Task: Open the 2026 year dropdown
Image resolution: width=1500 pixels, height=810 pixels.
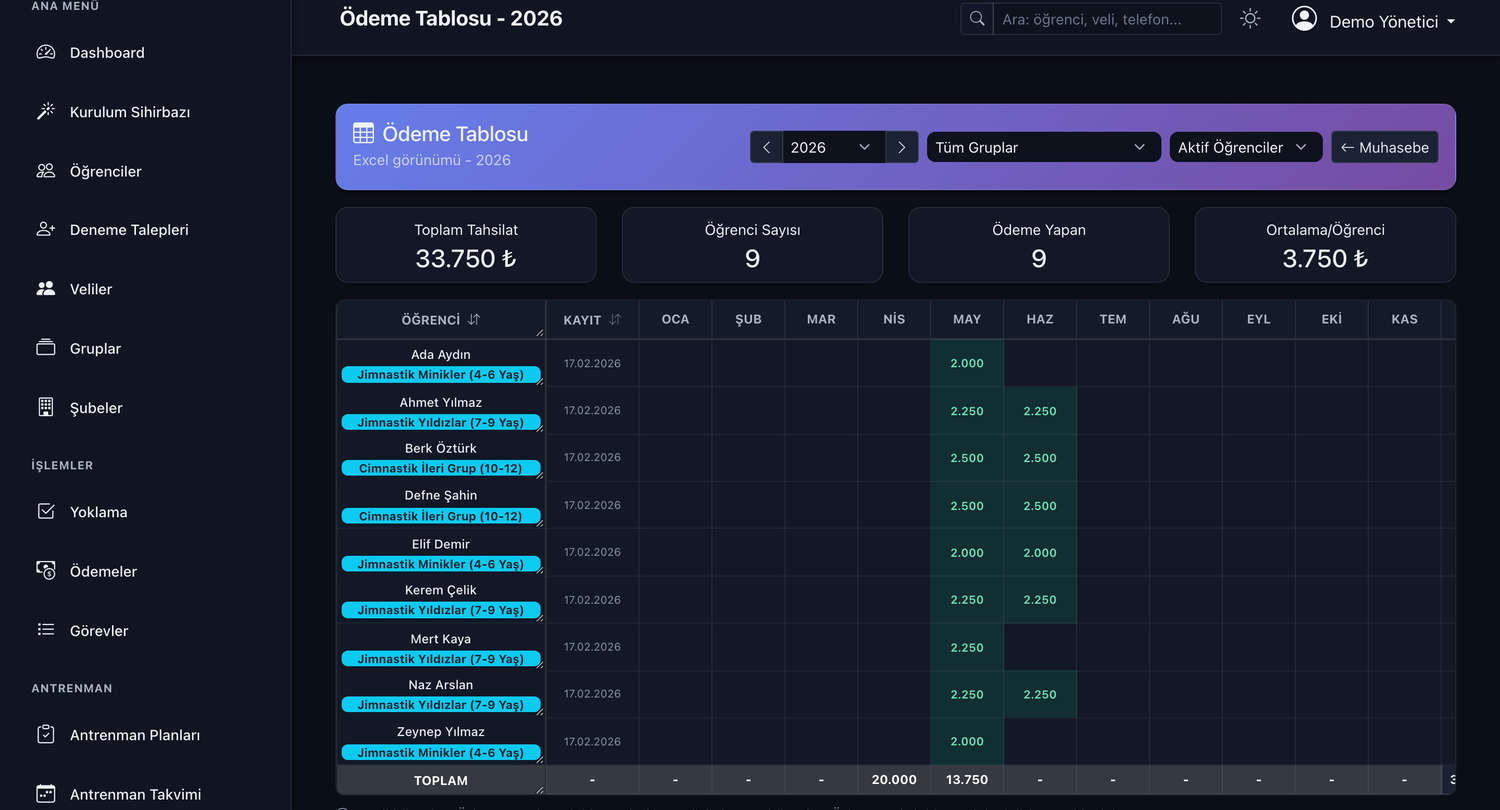Action: click(x=833, y=147)
